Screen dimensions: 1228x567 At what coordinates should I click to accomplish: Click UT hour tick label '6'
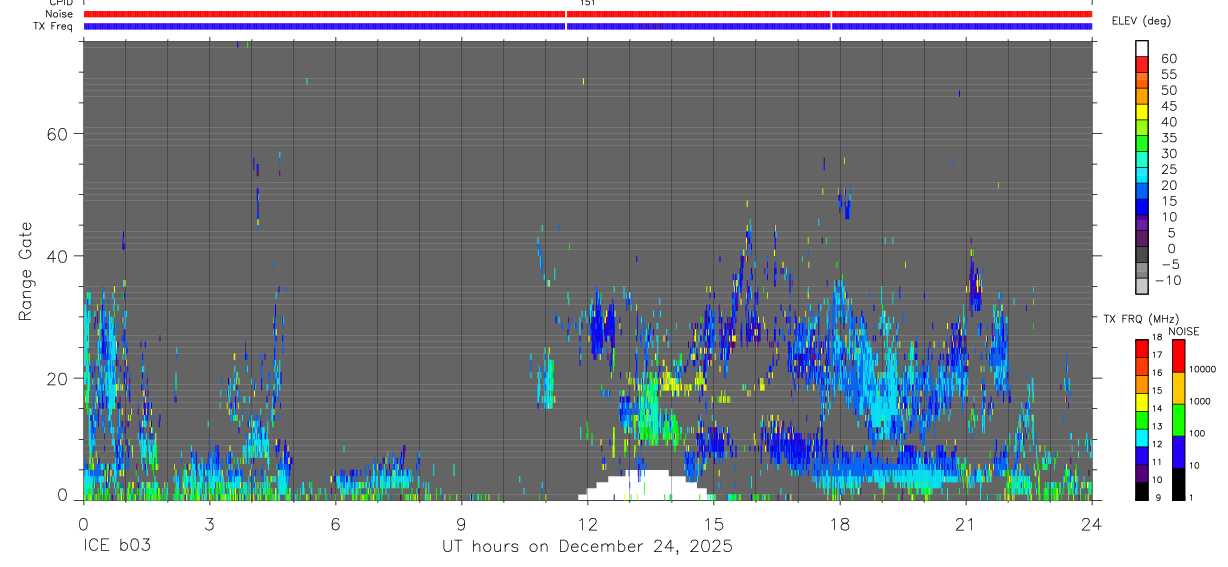(x=335, y=524)
